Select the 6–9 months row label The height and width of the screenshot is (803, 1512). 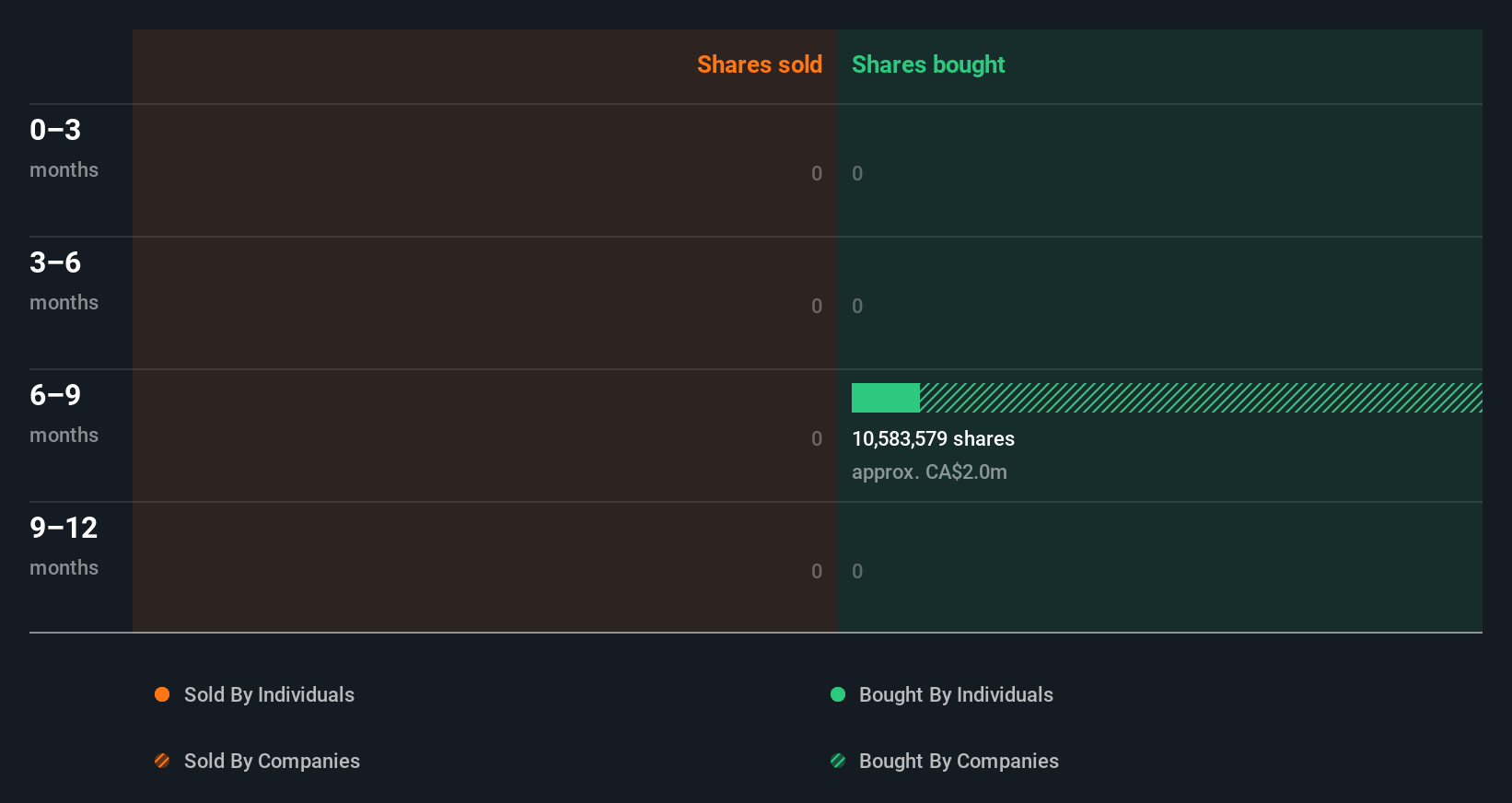64,413
